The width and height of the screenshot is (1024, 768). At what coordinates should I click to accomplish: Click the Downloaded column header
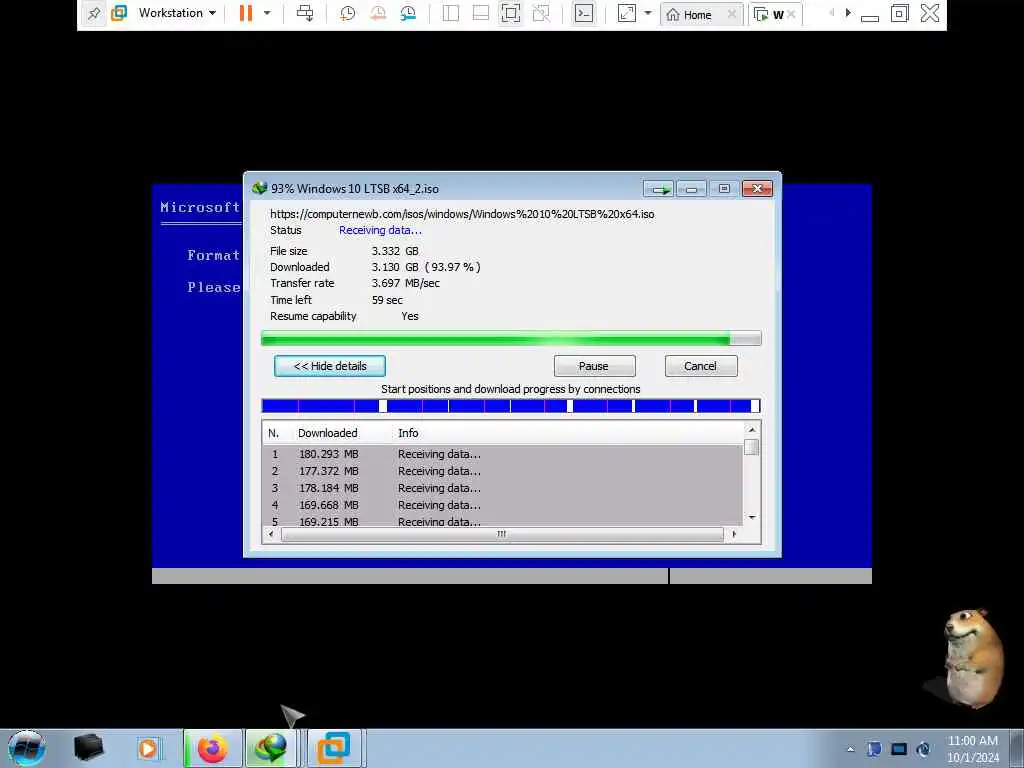[x=327, y=433]
